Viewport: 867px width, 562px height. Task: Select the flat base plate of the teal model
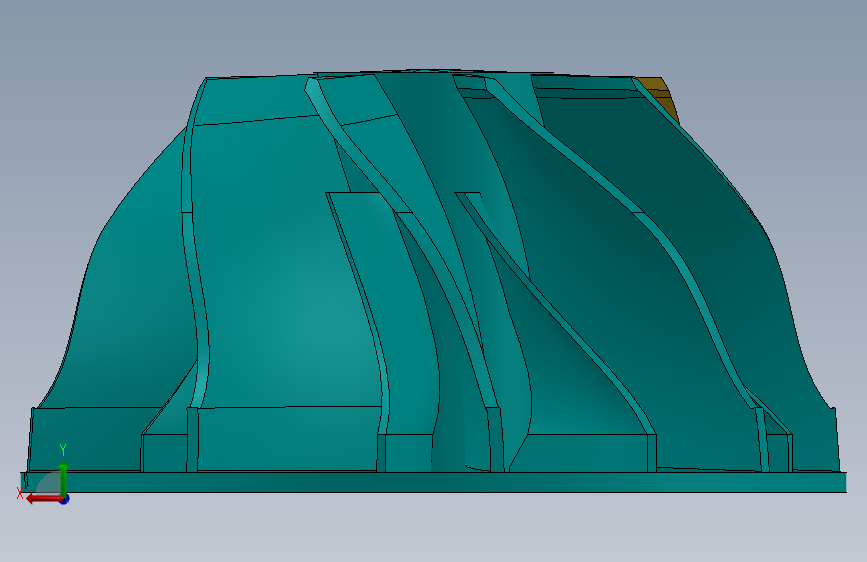pyautogui.click(x=434, y=482)
